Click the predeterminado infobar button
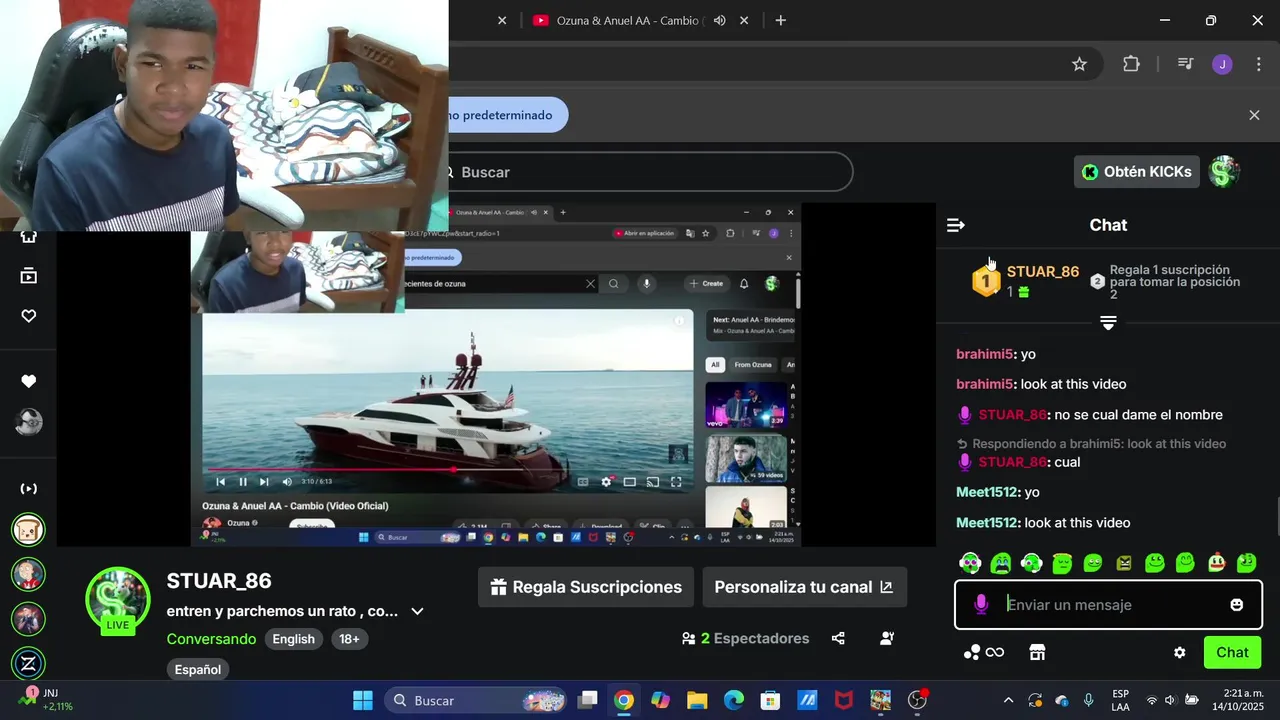1280x720 pixels. [x=508, y=115]
